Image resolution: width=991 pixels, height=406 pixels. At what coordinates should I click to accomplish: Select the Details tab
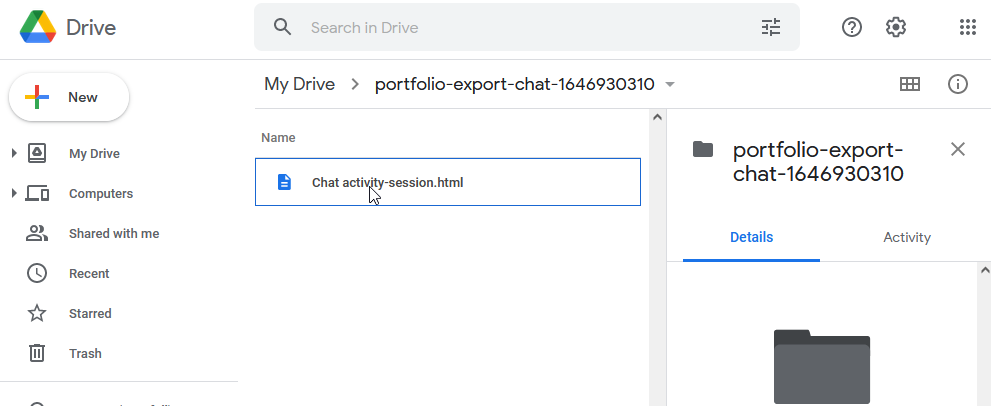[751, 238]
